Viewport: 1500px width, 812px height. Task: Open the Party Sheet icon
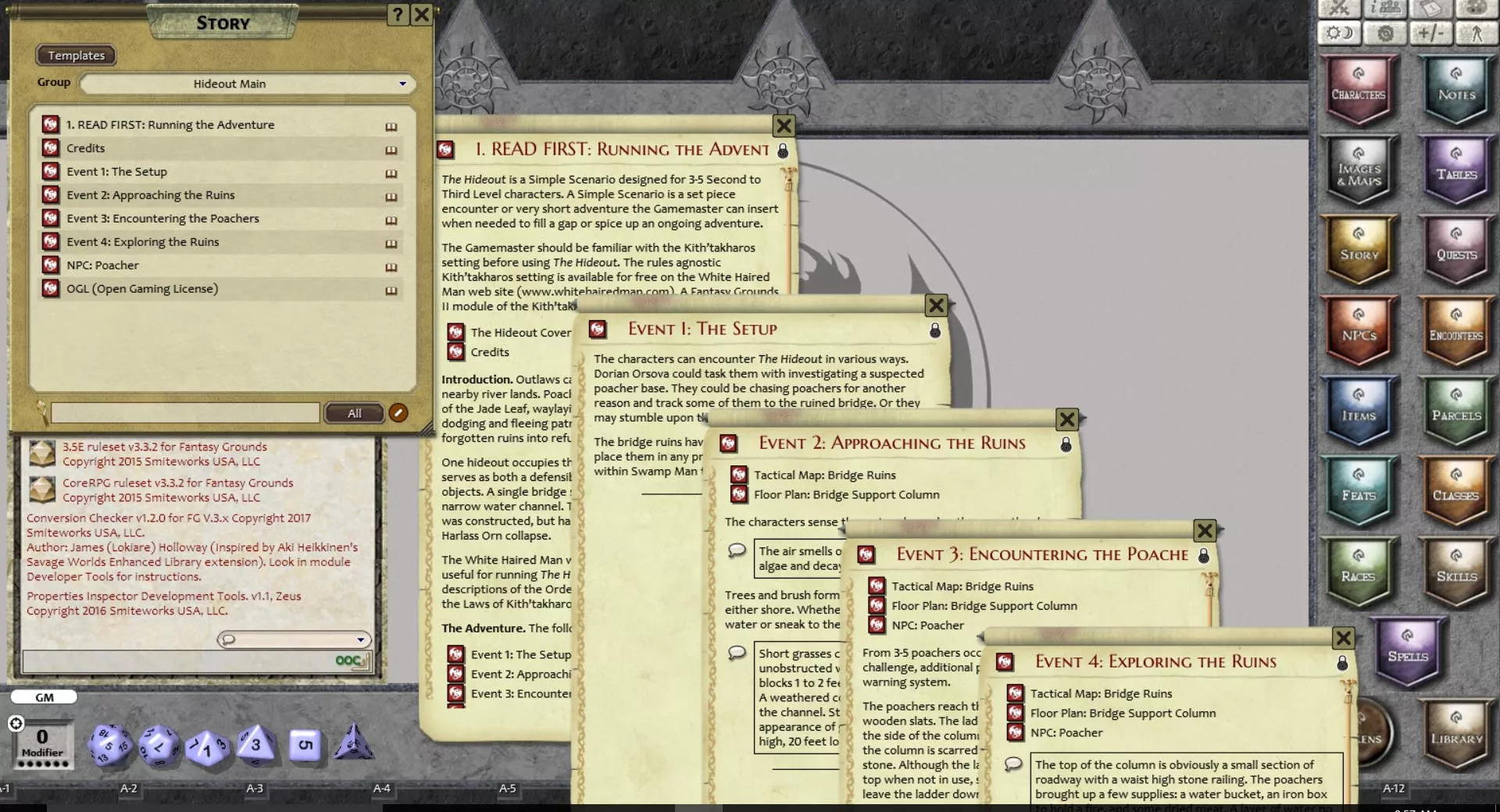point(1385,8)
